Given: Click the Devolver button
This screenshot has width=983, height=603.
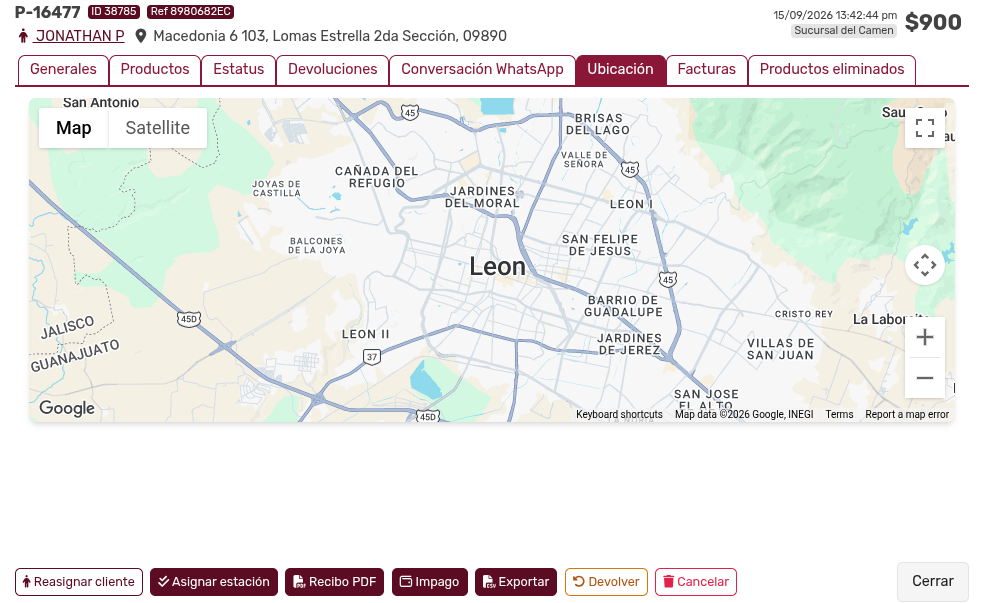Looking at the screenshot, I should click(x=606, y=582).
